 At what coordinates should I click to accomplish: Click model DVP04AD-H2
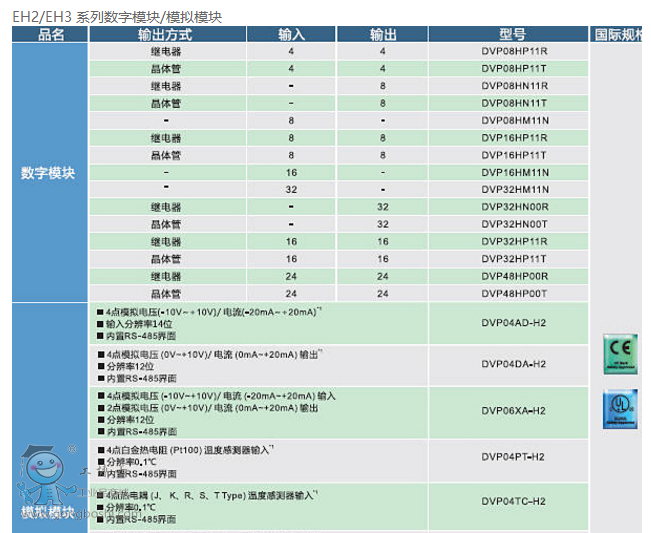click(514, 323)
